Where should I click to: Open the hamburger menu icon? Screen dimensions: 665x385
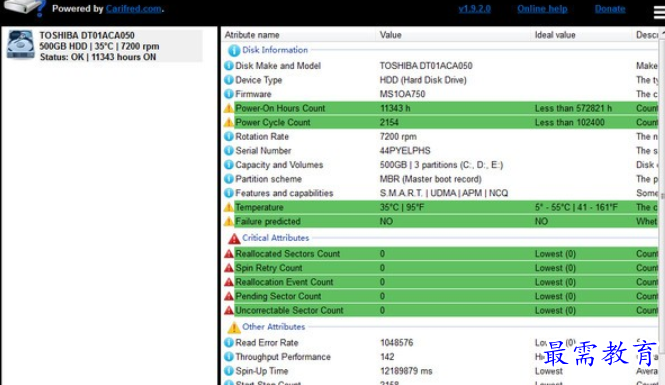659,12
